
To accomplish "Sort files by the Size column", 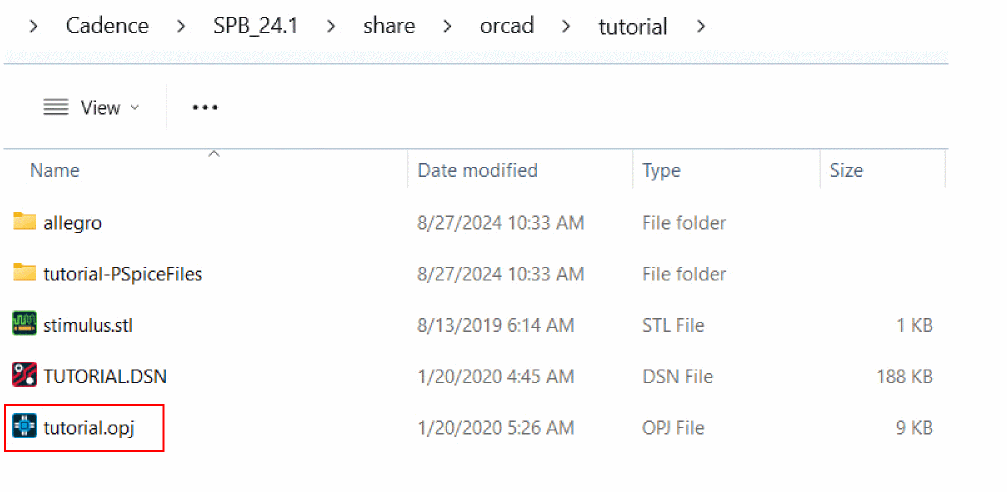I will pyautogui.click(x=883, y=170).
